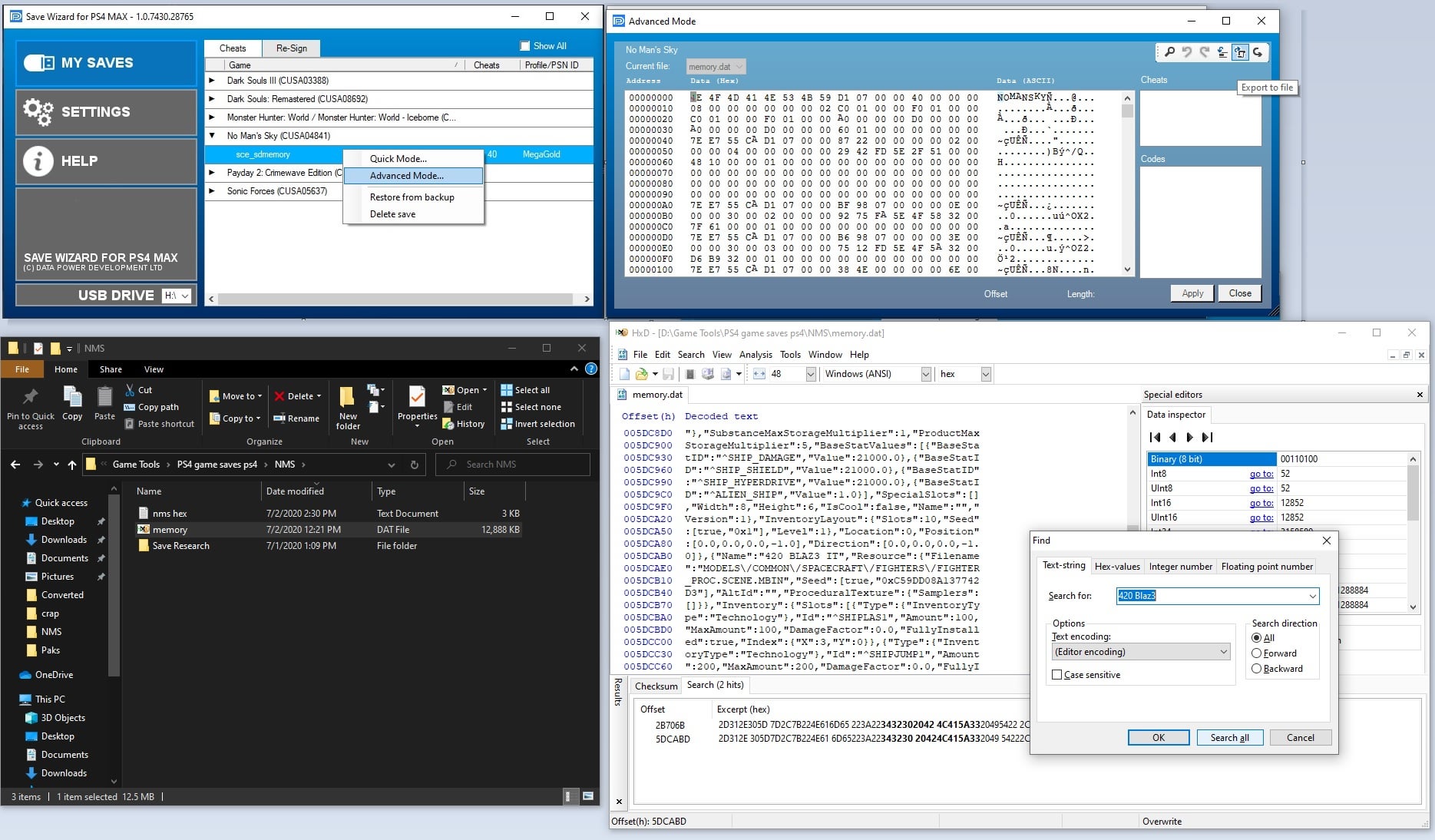
Task: Click HxD open RAM chip icon
Action: click(x=689, y=374)
